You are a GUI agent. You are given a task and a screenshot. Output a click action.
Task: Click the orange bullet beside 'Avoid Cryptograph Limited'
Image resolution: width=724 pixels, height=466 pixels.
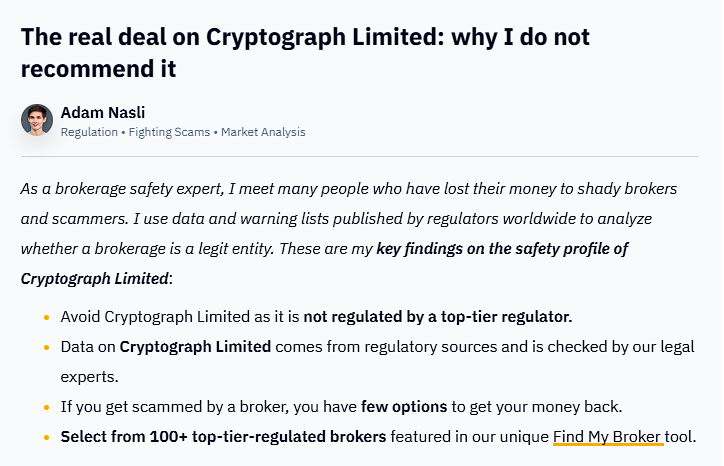[46, 317]
